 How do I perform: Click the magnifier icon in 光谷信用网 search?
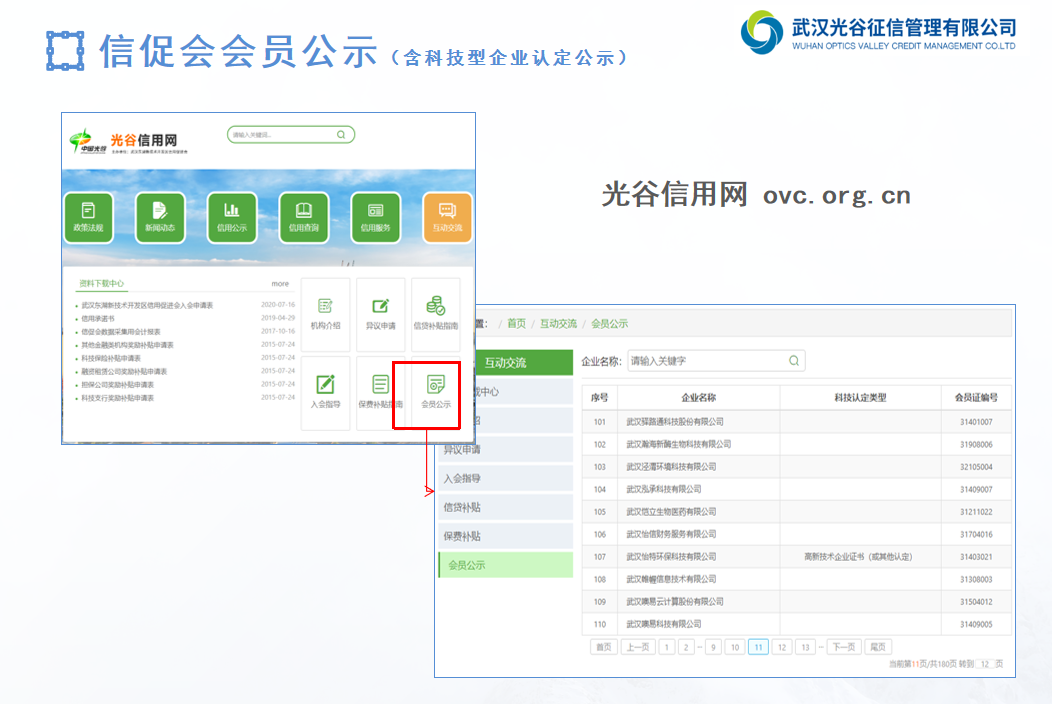341,135
